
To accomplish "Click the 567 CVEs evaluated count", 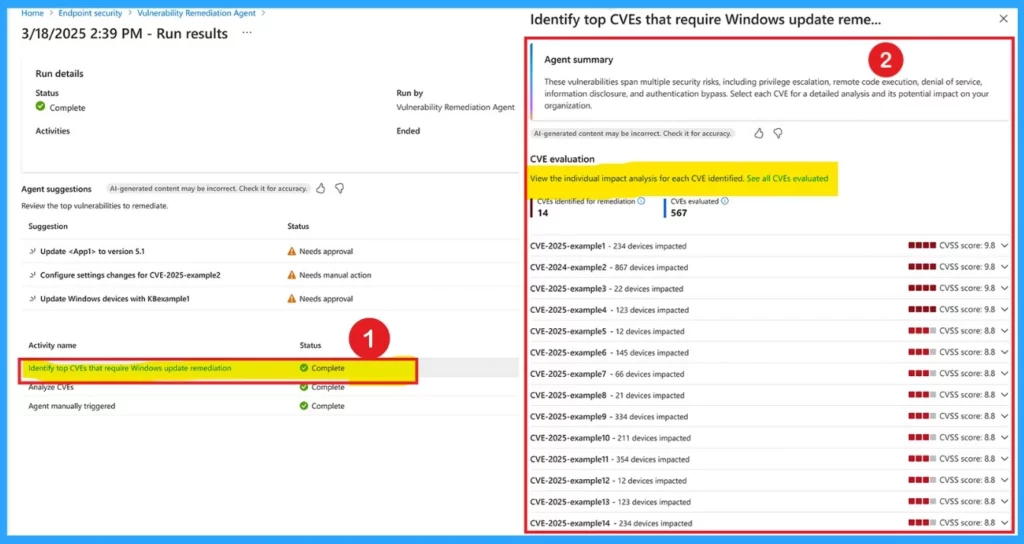I will point(679,213).
